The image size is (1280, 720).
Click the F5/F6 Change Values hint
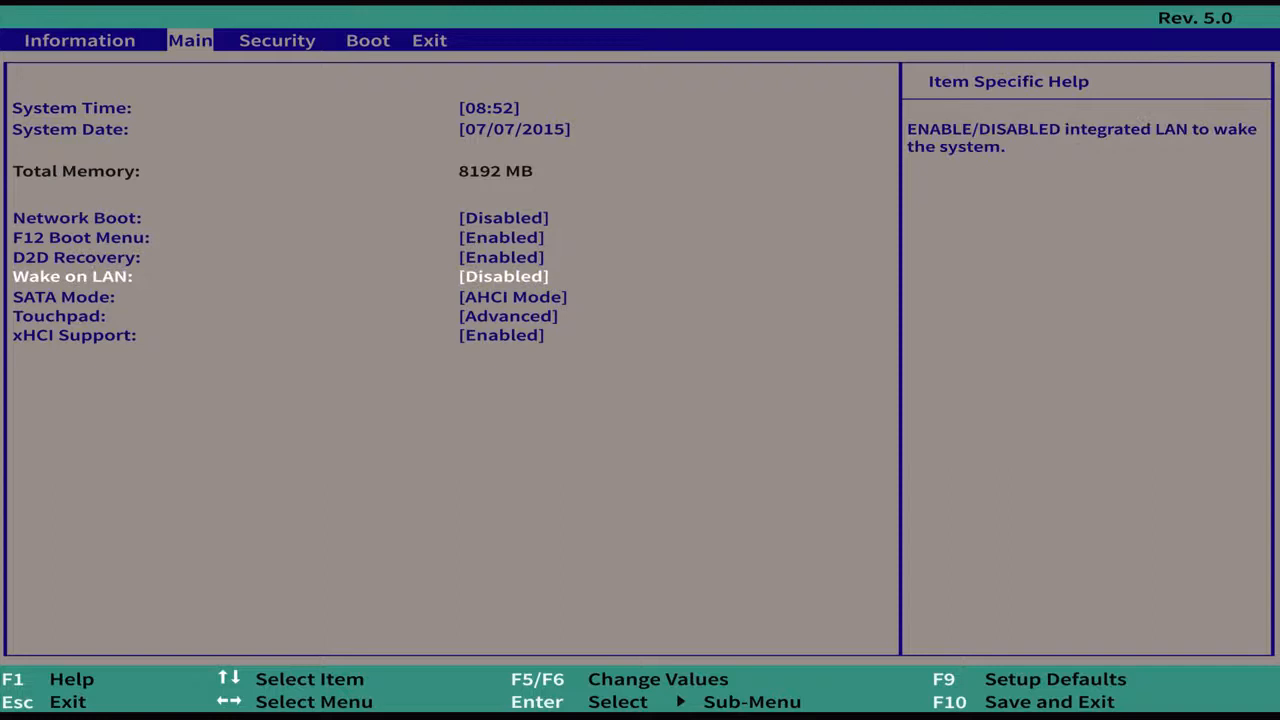(620, 679)
